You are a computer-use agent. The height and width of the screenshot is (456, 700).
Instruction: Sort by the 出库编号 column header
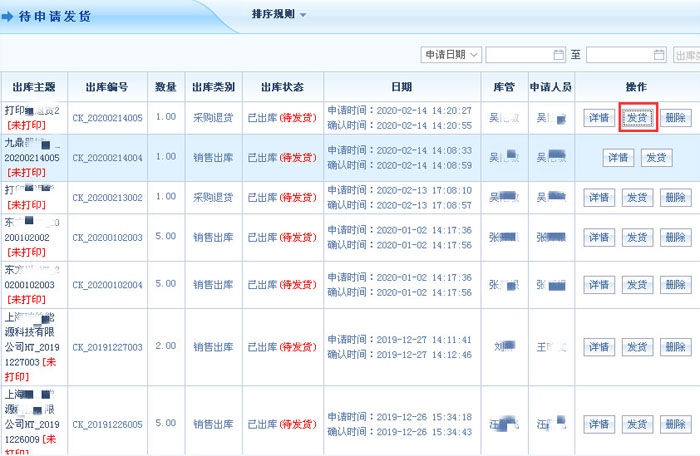coord(107,87)
